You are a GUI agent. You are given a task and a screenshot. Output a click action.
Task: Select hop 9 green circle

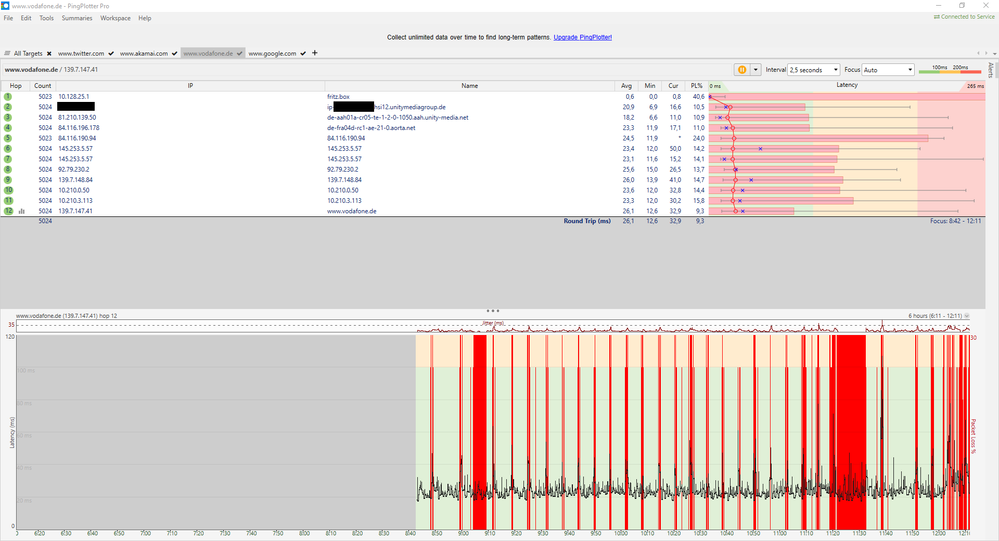[x=8, y=180]
